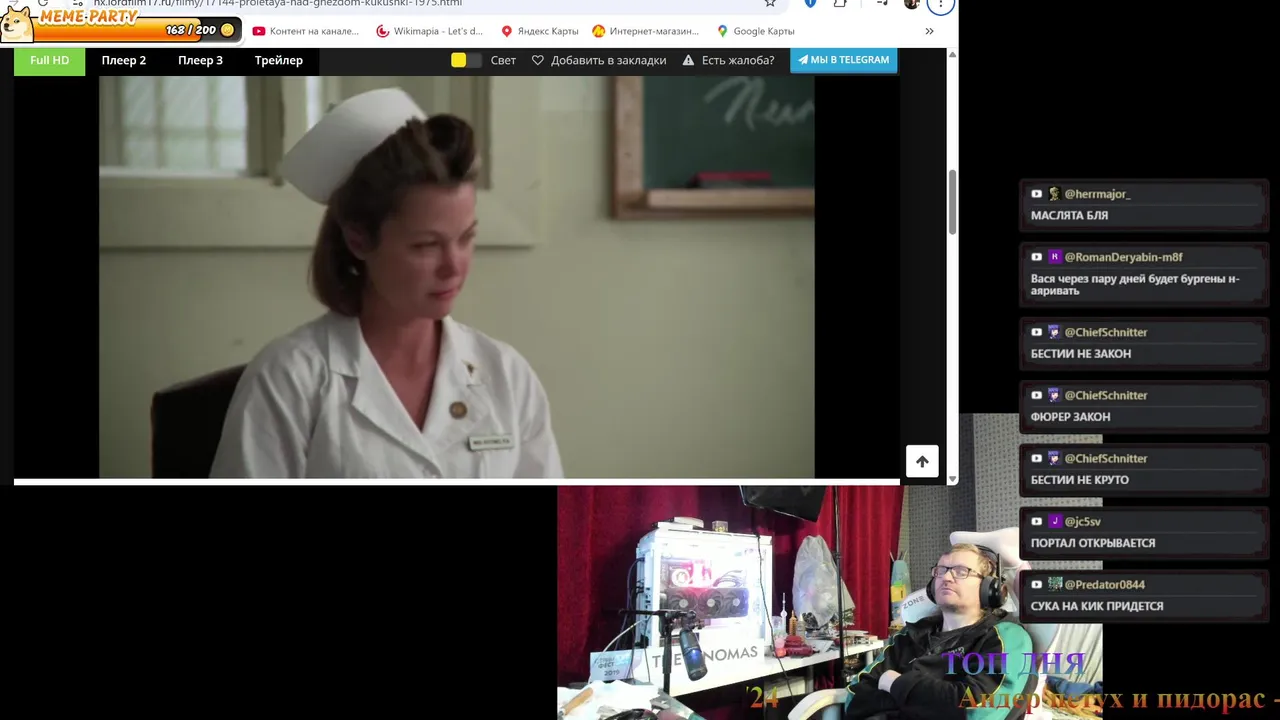Click the @herrmajor_ chat username

click(x=1097, y=194)
